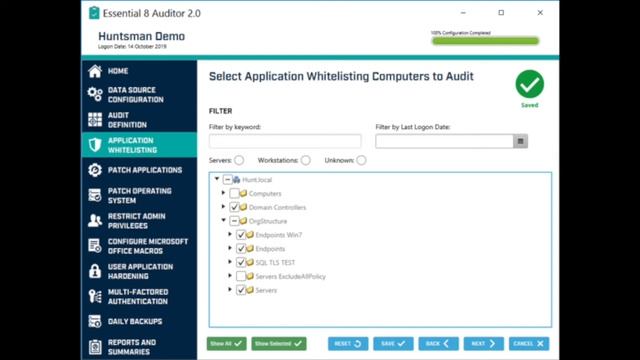Image resolution: width=640 pixels, height=360 pixels.
Task: Click the Data Source Configuration gears icon
Action: coord(95,94)
